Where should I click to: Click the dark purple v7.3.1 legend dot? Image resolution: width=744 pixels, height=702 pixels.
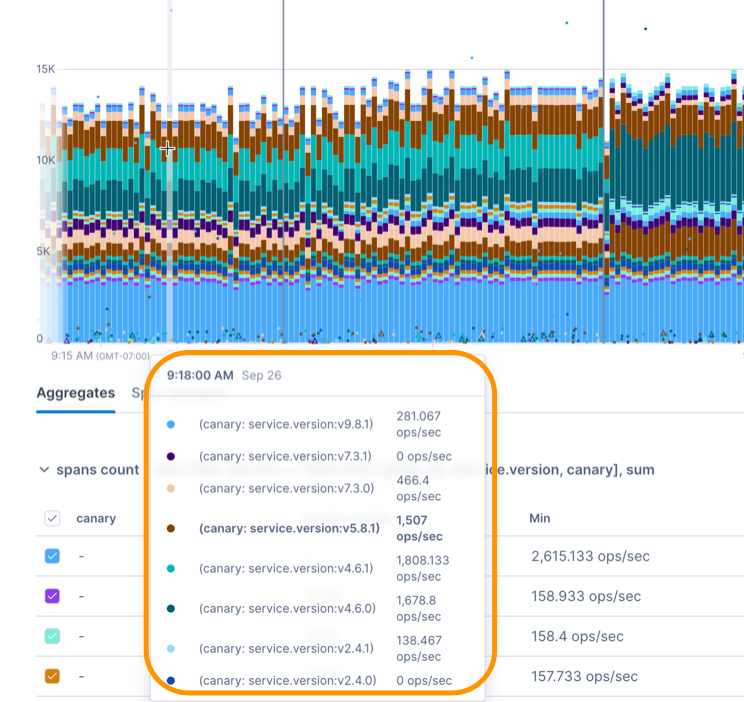tap(171, 456)
